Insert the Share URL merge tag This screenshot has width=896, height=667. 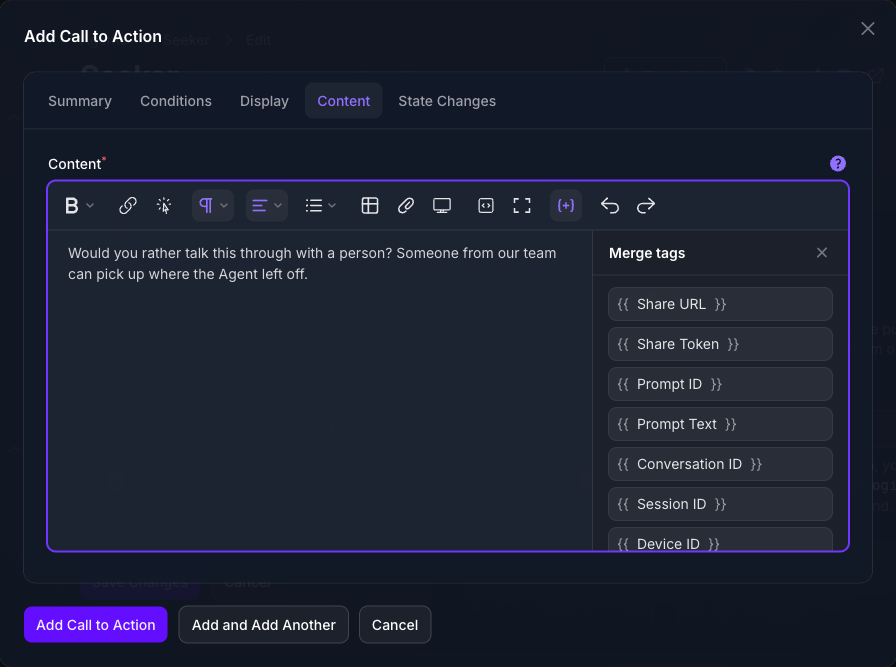(720, 304)
